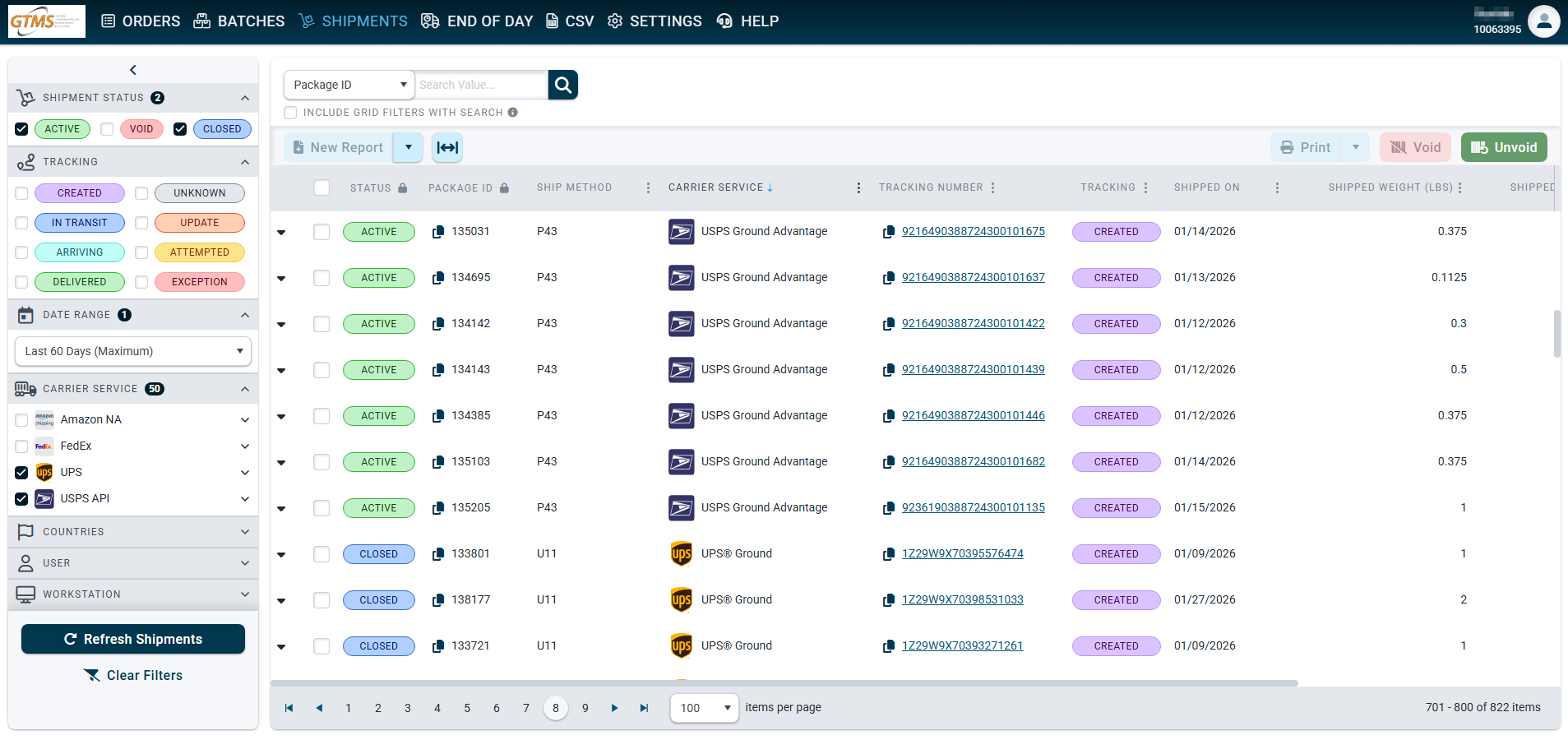1568x740 pixels.
Task: Click the user profile avatar icon
Action: pyautogui.click(x=1543, y=21)
